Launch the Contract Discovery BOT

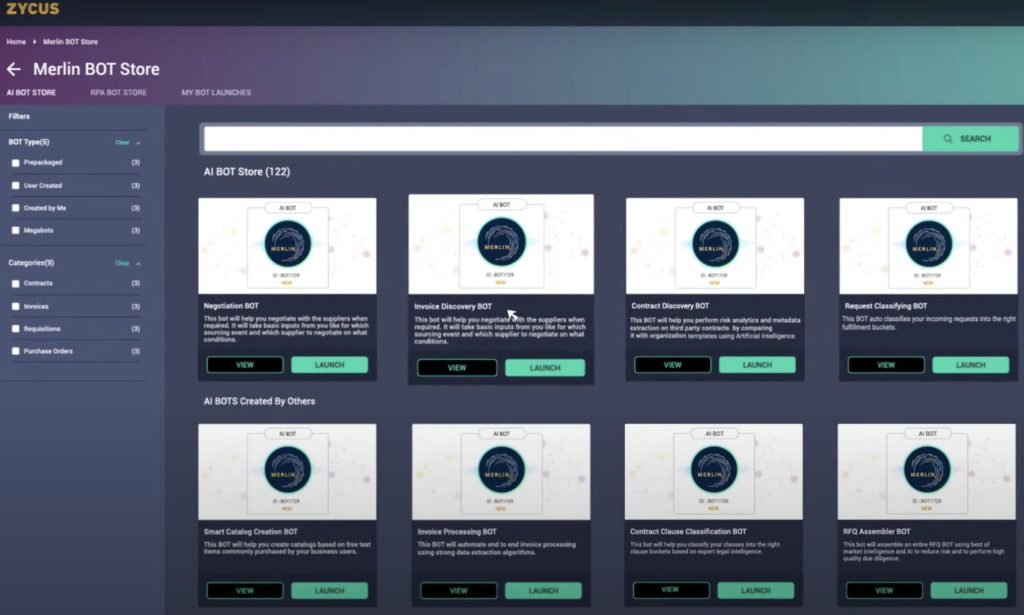(x=757, y=365)
